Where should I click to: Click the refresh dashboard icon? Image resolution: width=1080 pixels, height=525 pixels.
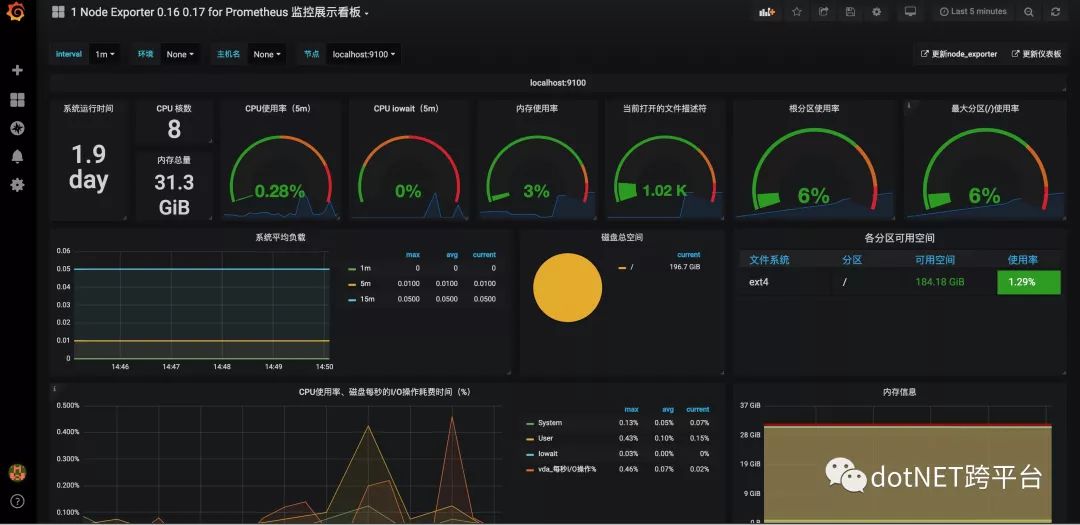[1055, 12]
